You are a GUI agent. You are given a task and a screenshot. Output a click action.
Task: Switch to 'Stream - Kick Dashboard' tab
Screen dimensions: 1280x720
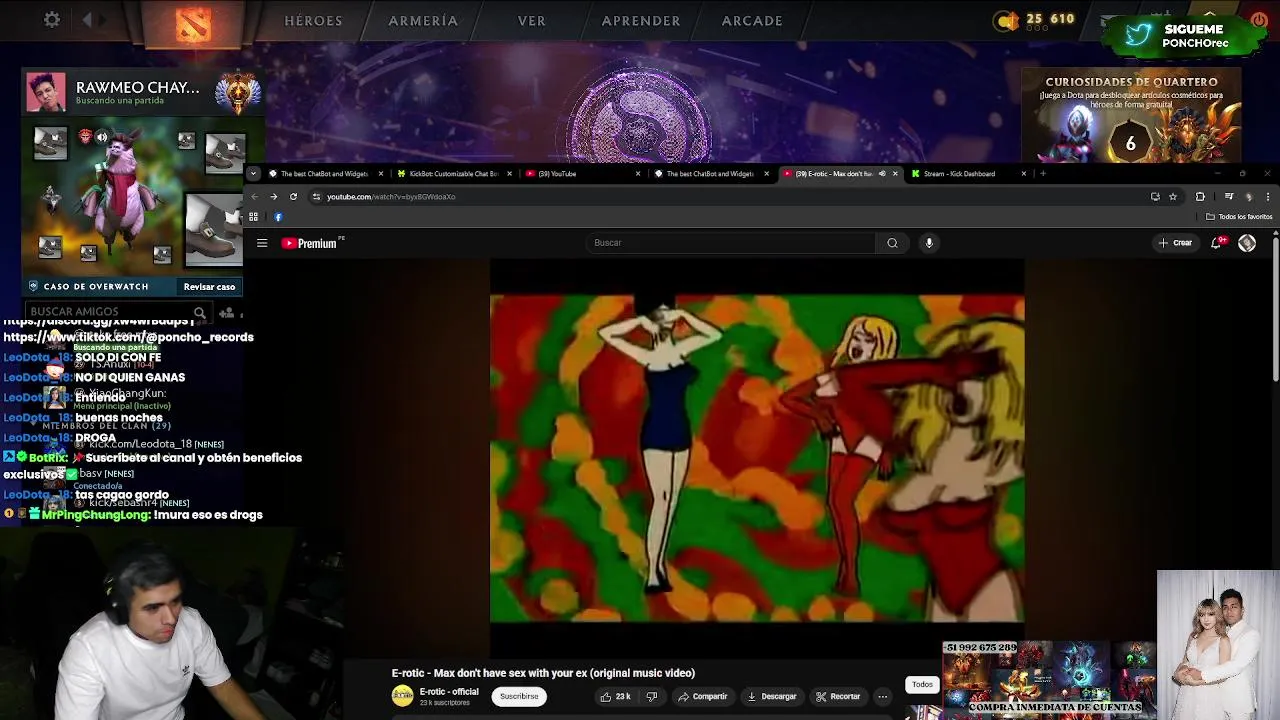tap(968, 174)
